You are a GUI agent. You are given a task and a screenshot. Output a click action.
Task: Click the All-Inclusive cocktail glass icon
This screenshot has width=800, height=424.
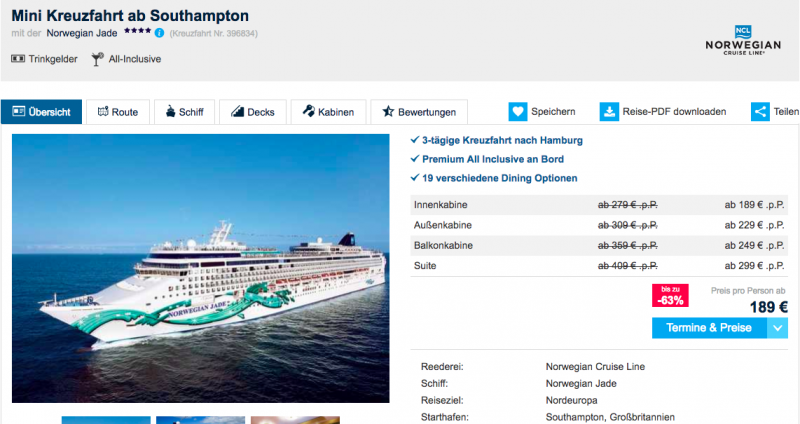tap(97, 59)
